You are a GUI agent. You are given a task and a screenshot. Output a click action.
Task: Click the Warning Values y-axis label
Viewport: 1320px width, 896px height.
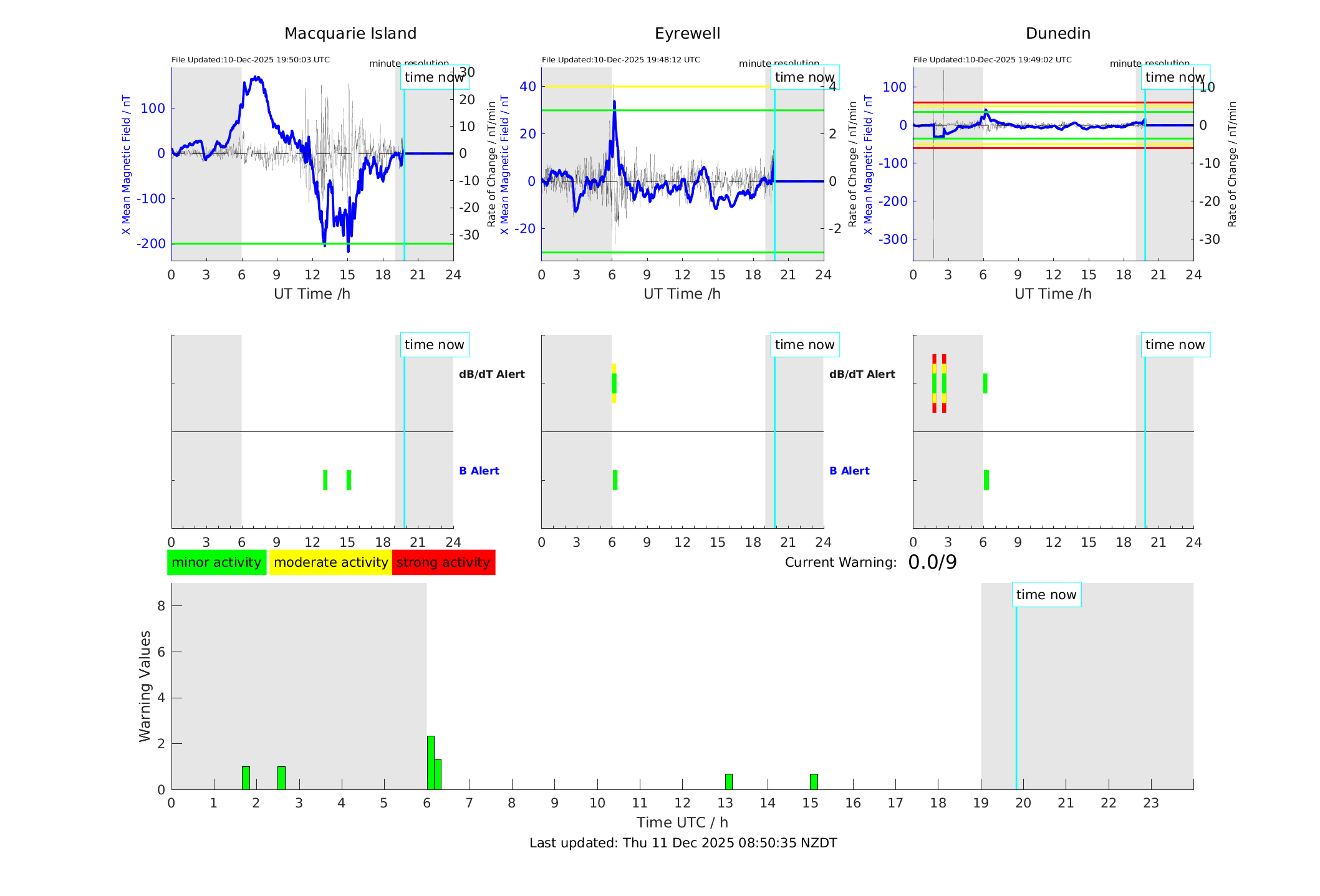tap(145, 686)
